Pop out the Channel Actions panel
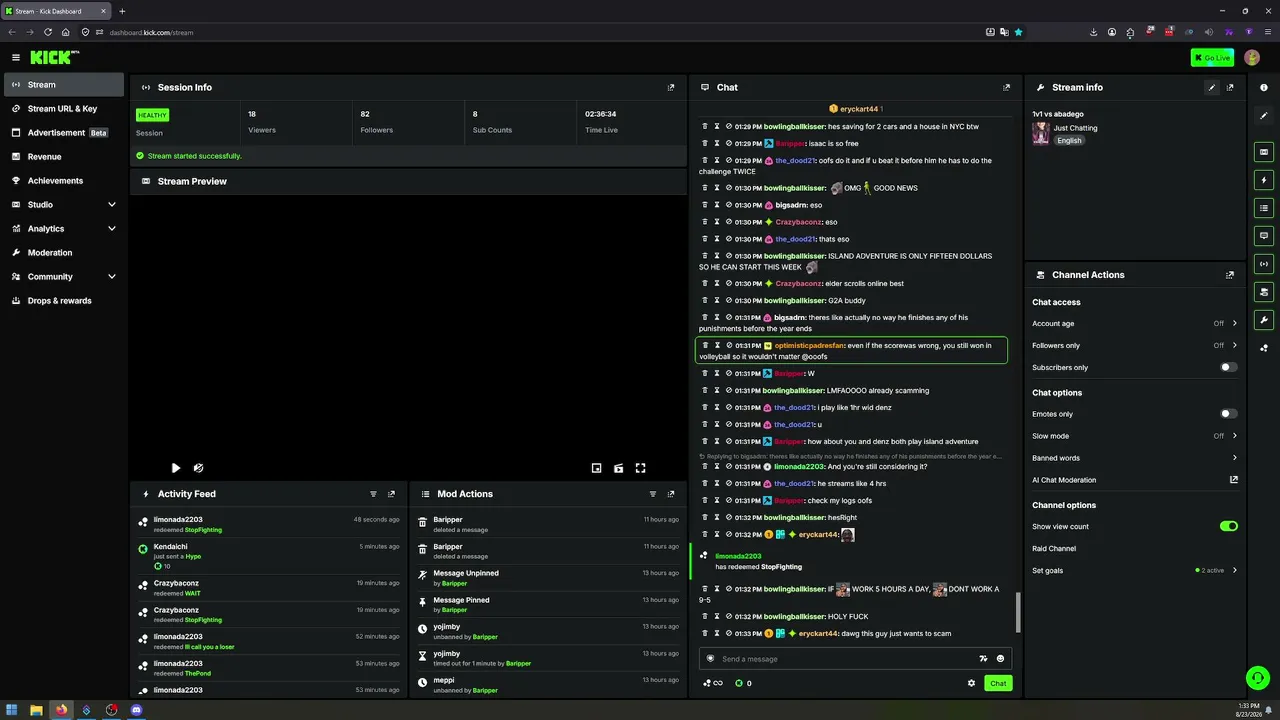Image resolution: width=1280 pixels, height=720 pixels. click(1230, 275)
